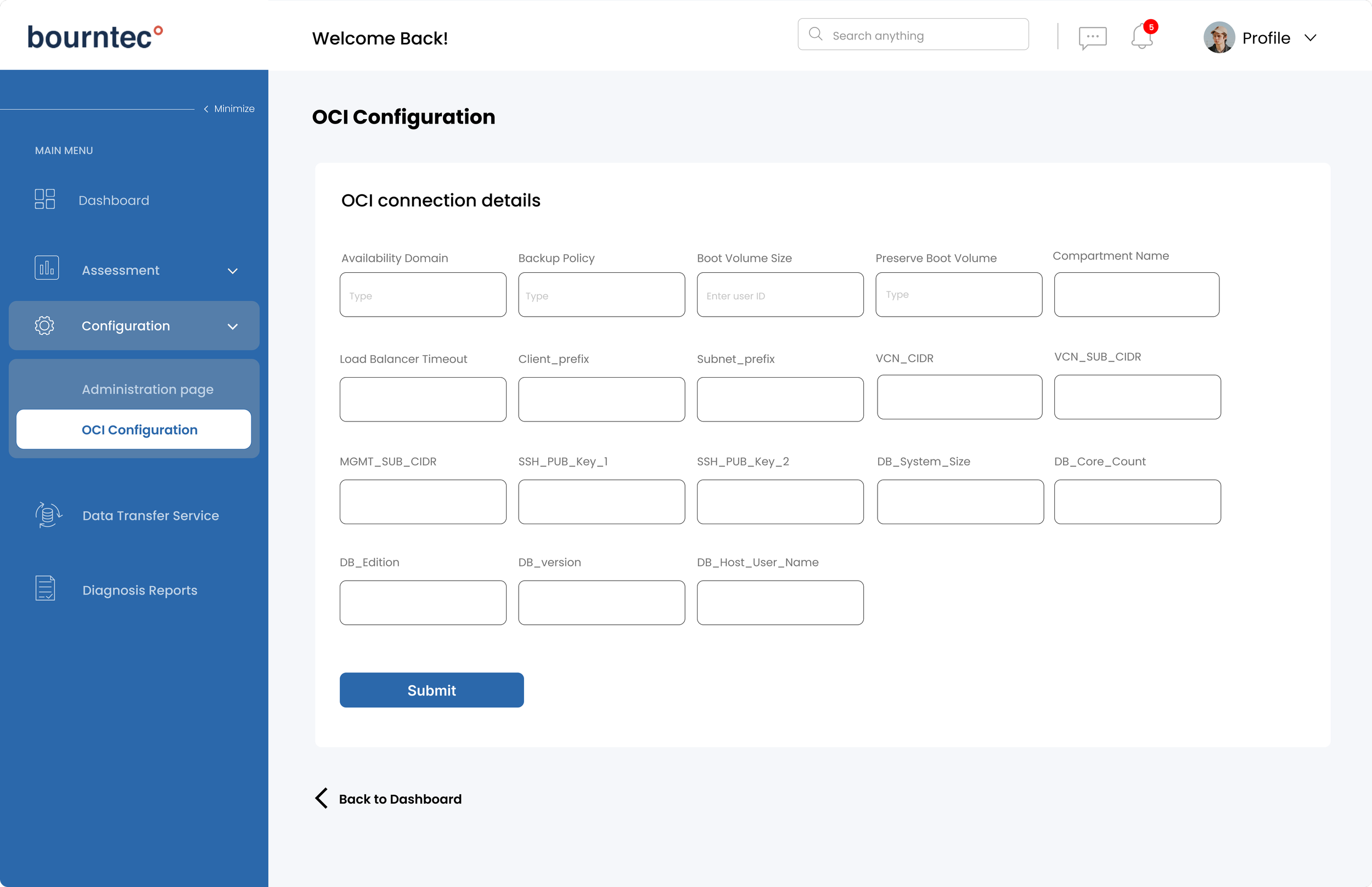1372x887 pixels.
Task: Expand the Assessment menu chevron
Action: [233, 271]
